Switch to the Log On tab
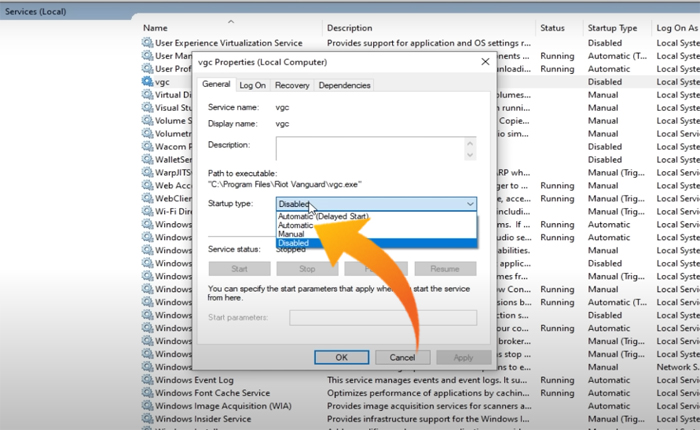The image size is (700, 430). 253,86
